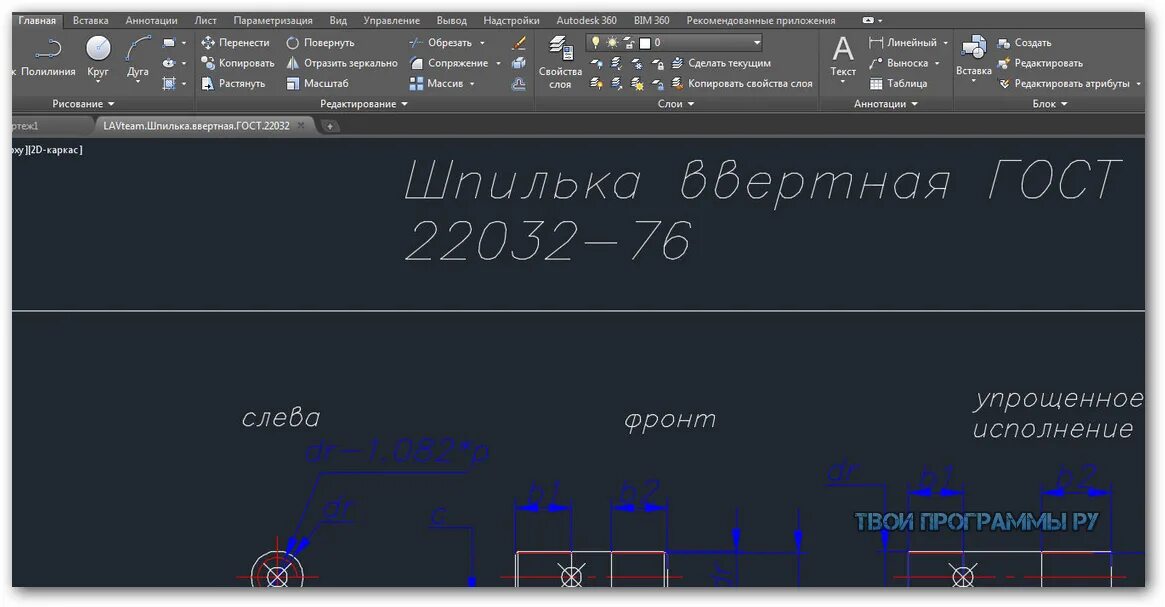Click the Масштаб scale tool
This screenshot has width=1165, height=607.
click(x=317, y=83)
